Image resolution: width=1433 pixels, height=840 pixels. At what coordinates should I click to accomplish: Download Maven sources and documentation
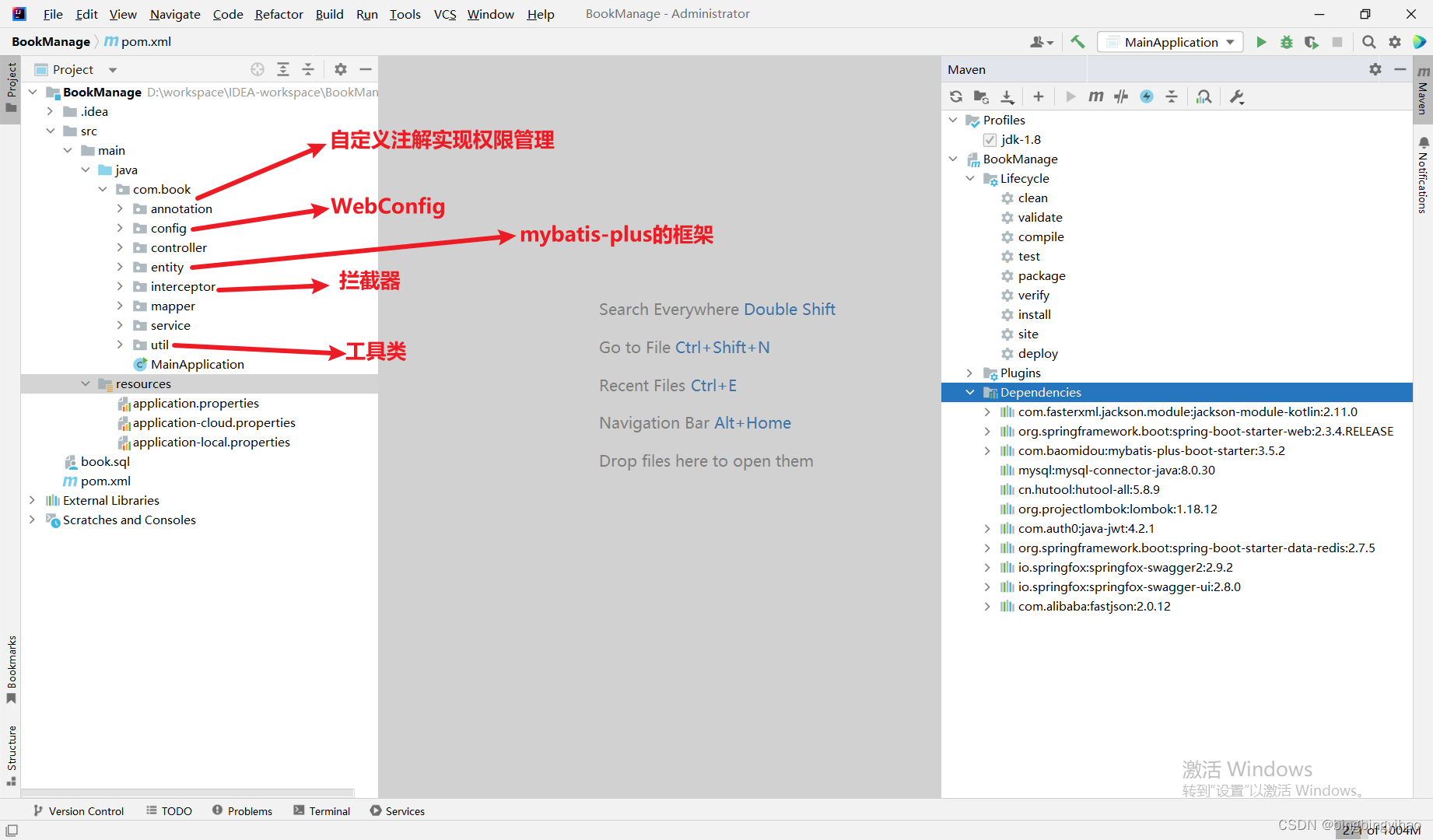coord(1007,96)
